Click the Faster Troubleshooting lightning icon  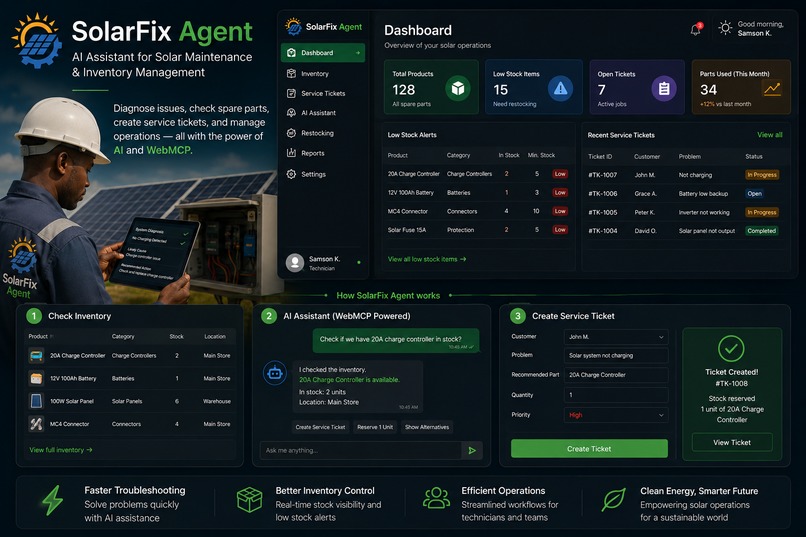pos(52,500)
